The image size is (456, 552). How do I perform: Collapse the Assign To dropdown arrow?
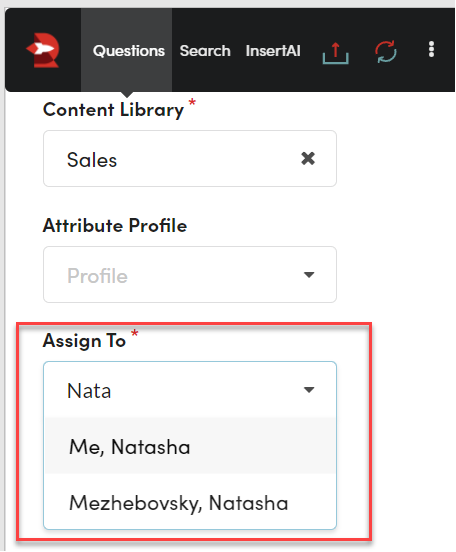pyautogui.click(x=309, y=390)
